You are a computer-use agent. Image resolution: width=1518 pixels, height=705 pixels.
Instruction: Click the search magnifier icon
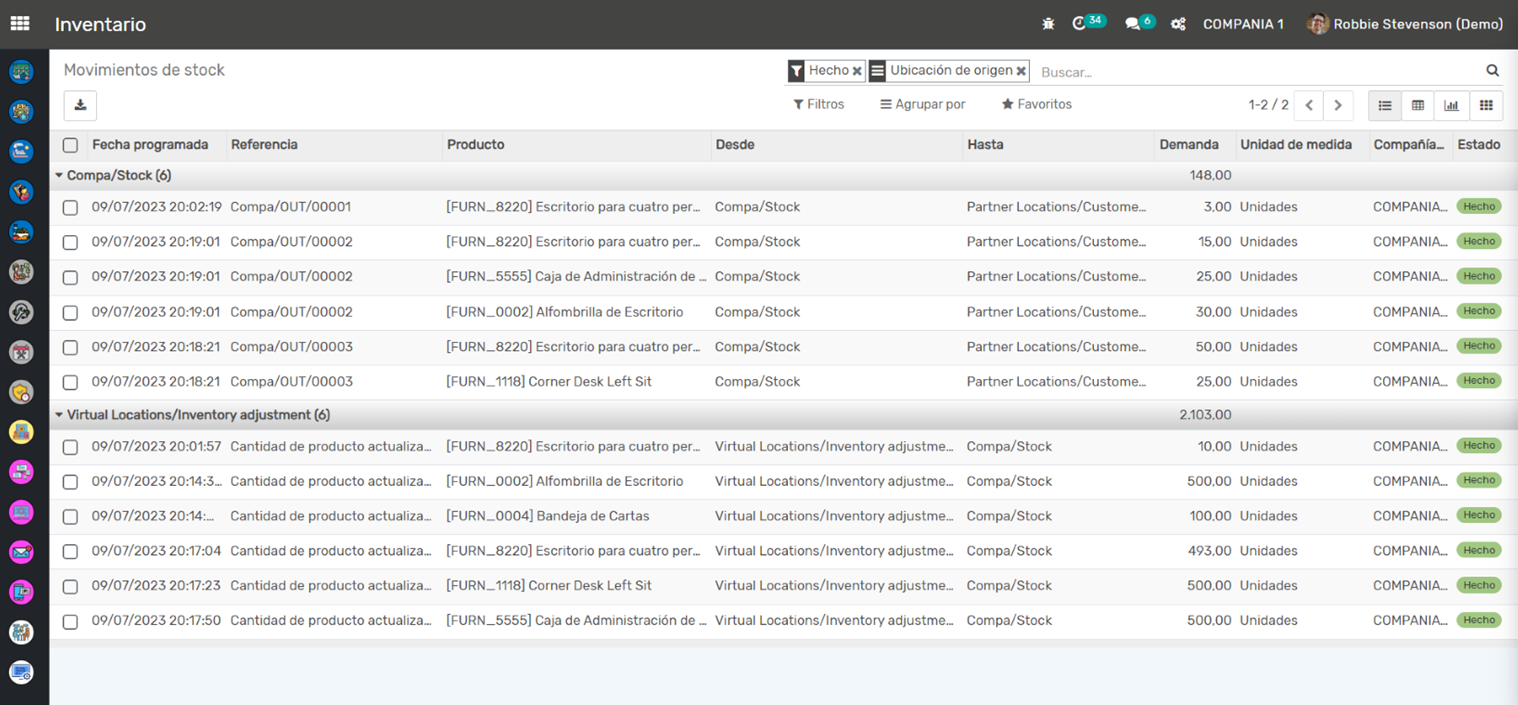click(x=1492, y=71)
